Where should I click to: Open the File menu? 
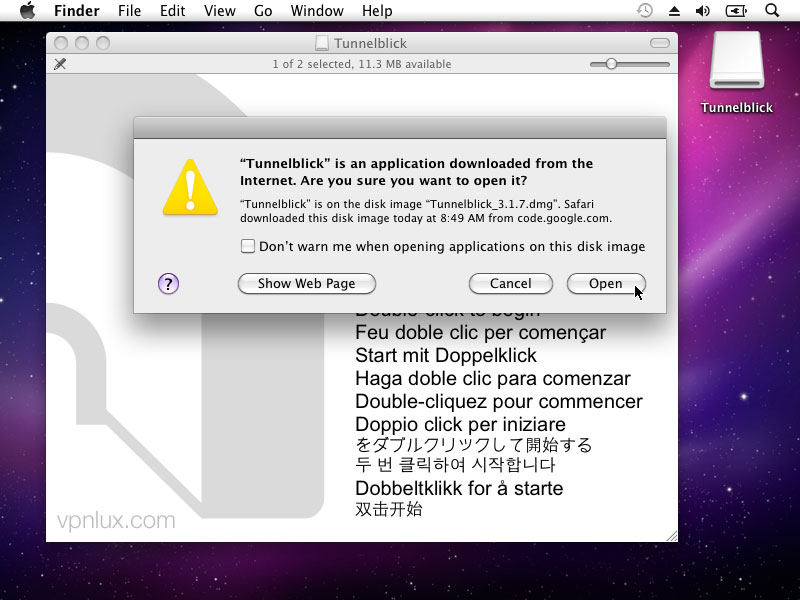(x=129, y=11)
